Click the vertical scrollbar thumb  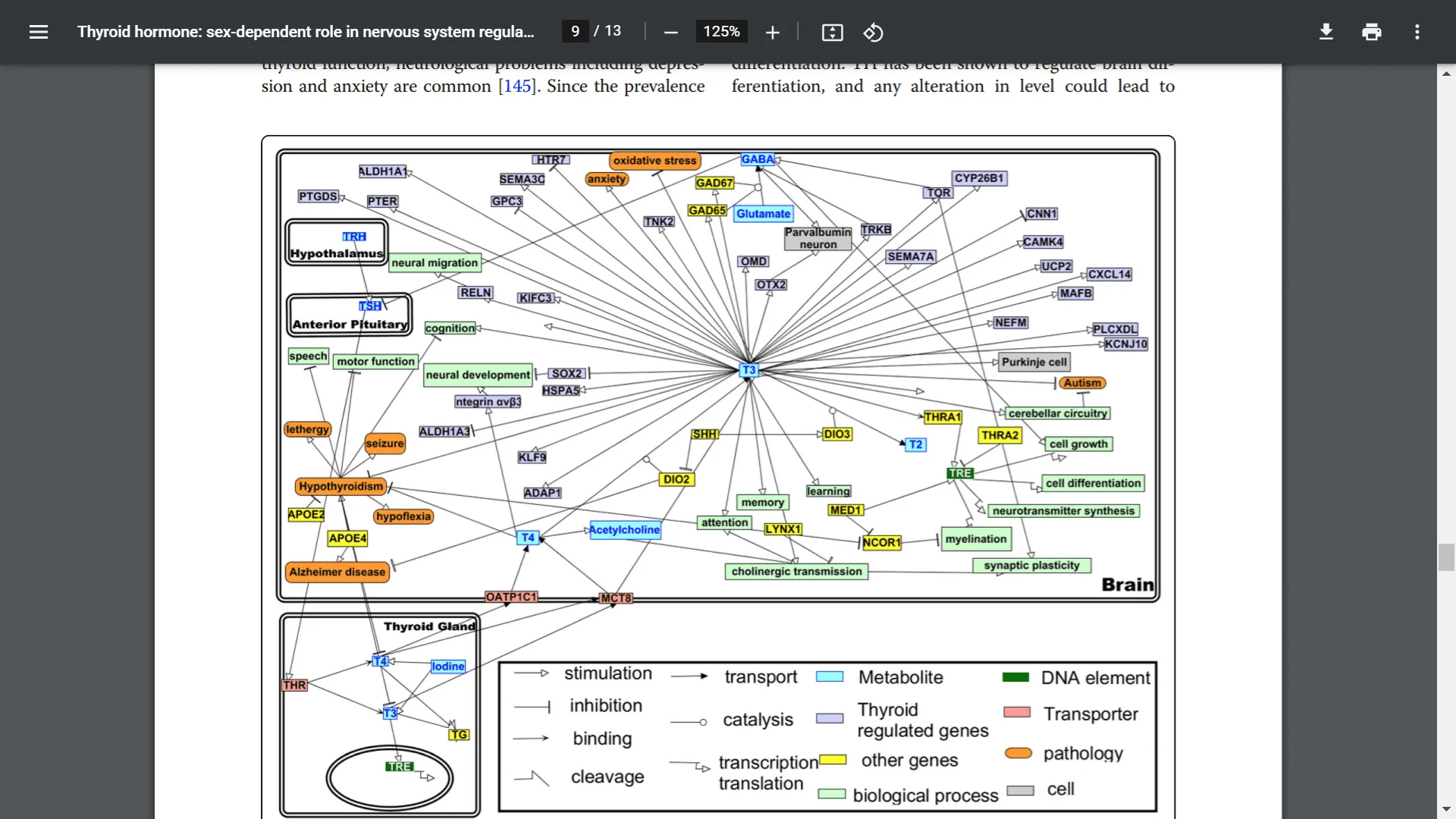pos(1446,557)
